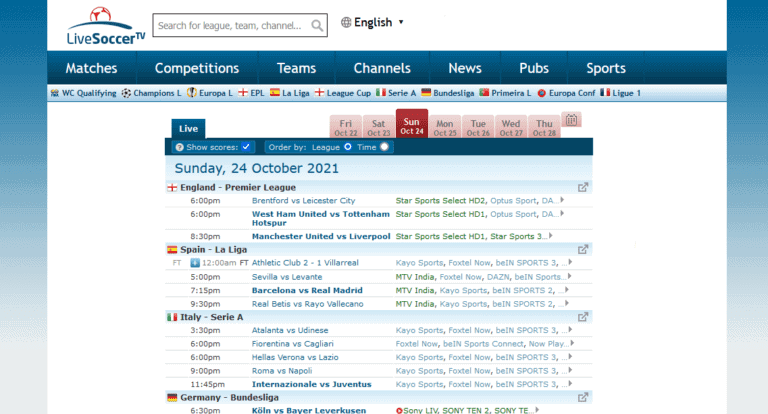Open the Teams menu

tap(296, 68)
